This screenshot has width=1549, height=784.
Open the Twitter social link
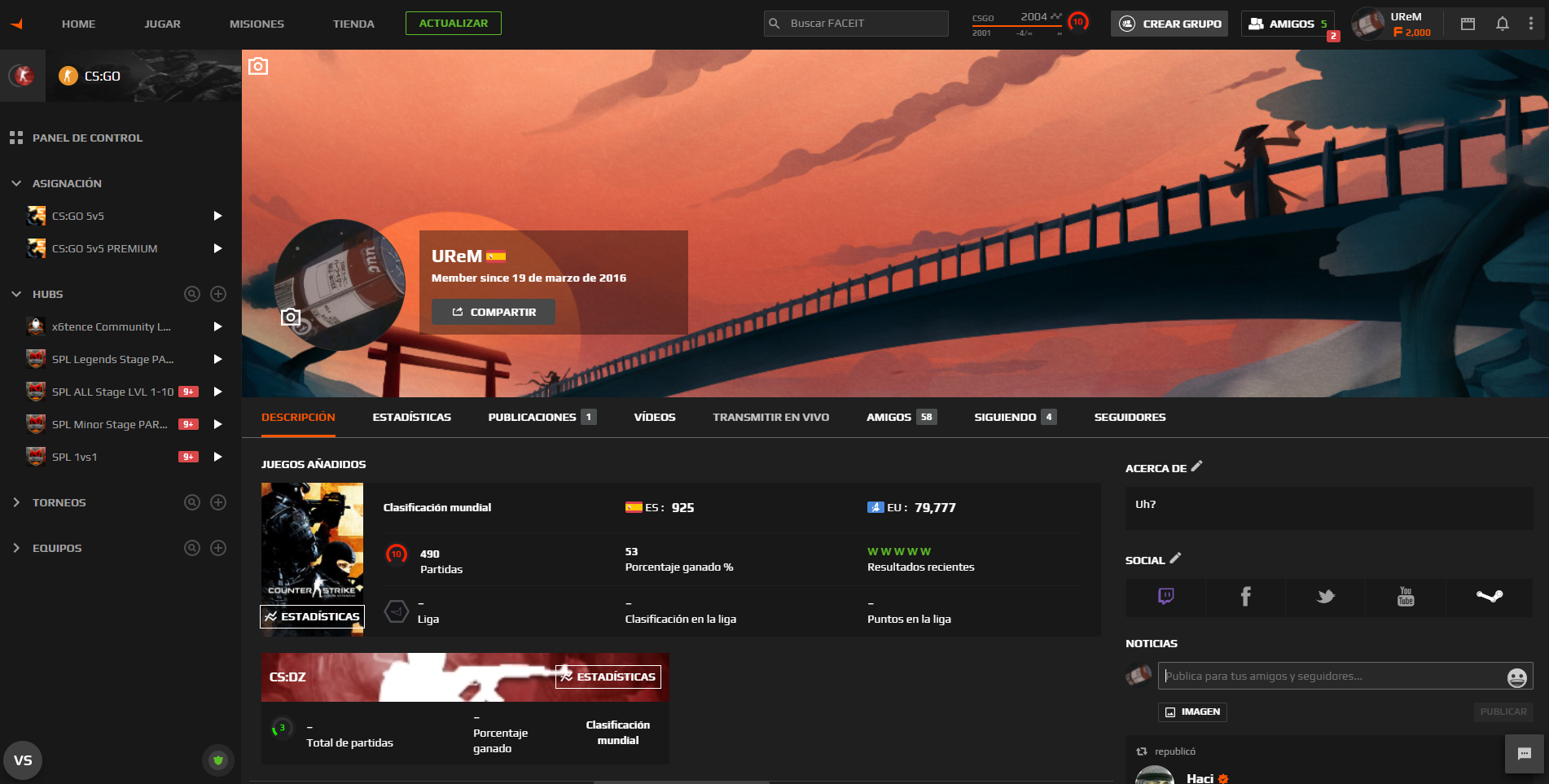coord(1326,597)
